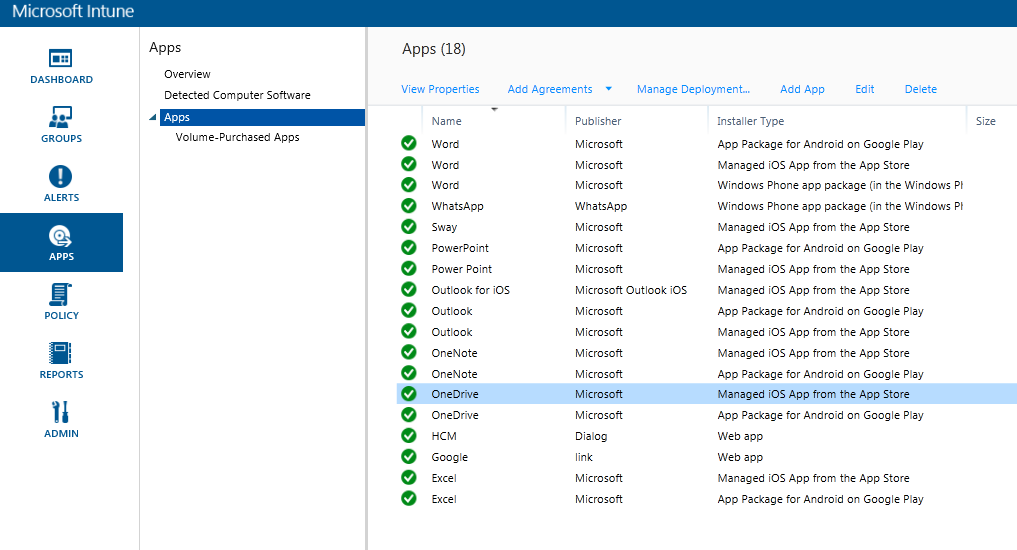Select WhatsApp app name
The image size is (1017, 550).
[x=457, y=206]
